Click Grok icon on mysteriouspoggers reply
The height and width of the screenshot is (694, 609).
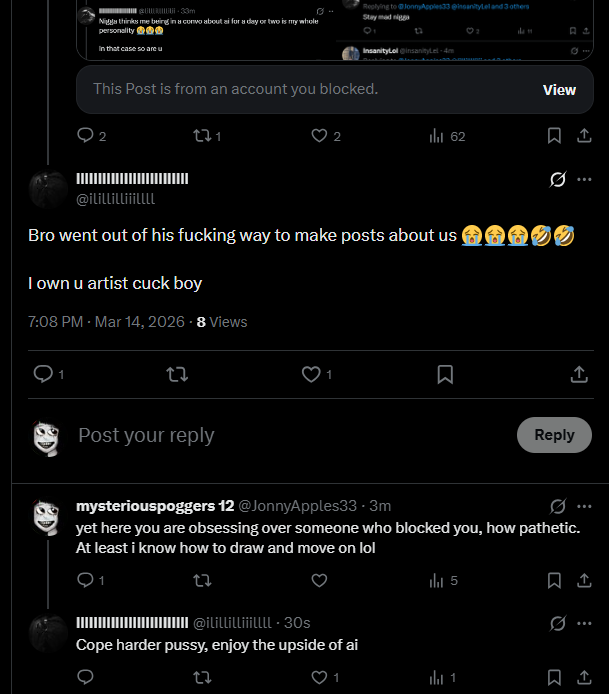558,505
